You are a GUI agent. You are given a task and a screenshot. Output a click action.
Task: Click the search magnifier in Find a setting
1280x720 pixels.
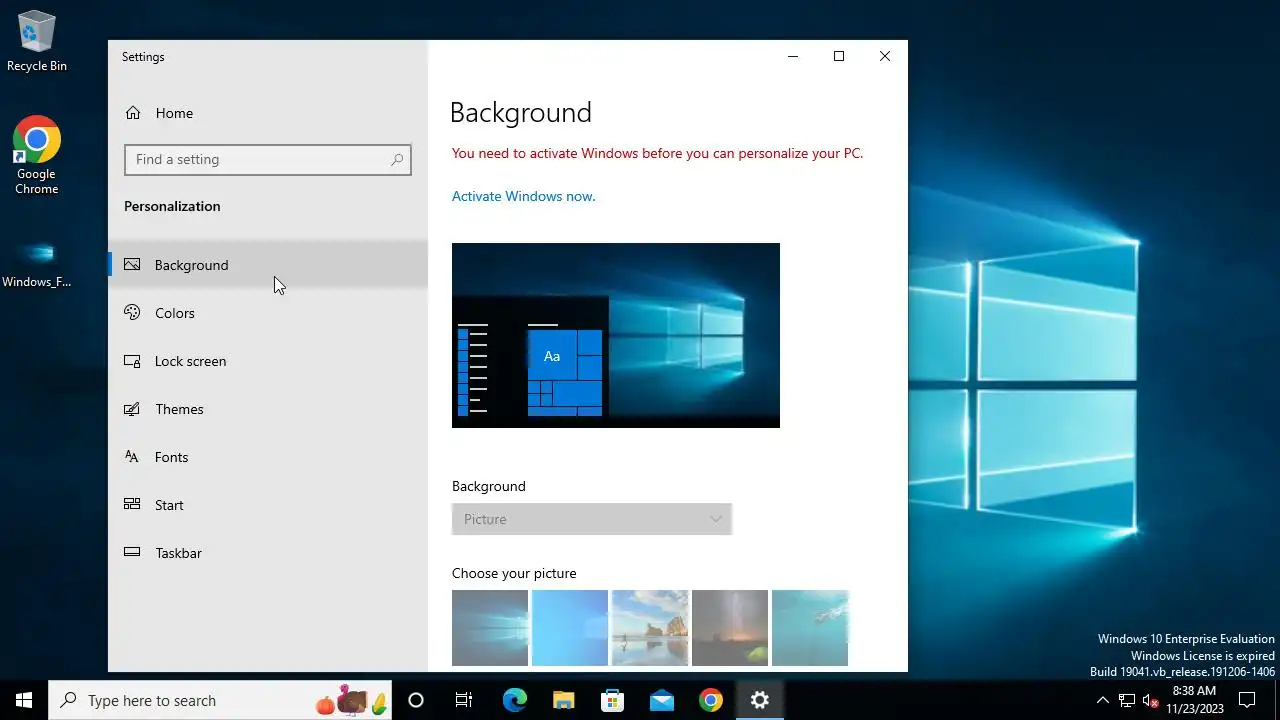397,159
